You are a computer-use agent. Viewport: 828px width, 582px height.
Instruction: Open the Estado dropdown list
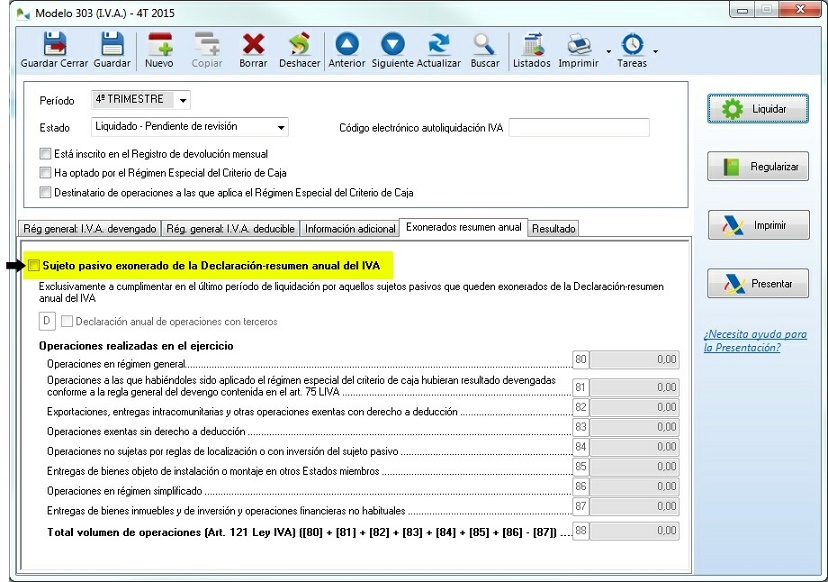(281, 128)
